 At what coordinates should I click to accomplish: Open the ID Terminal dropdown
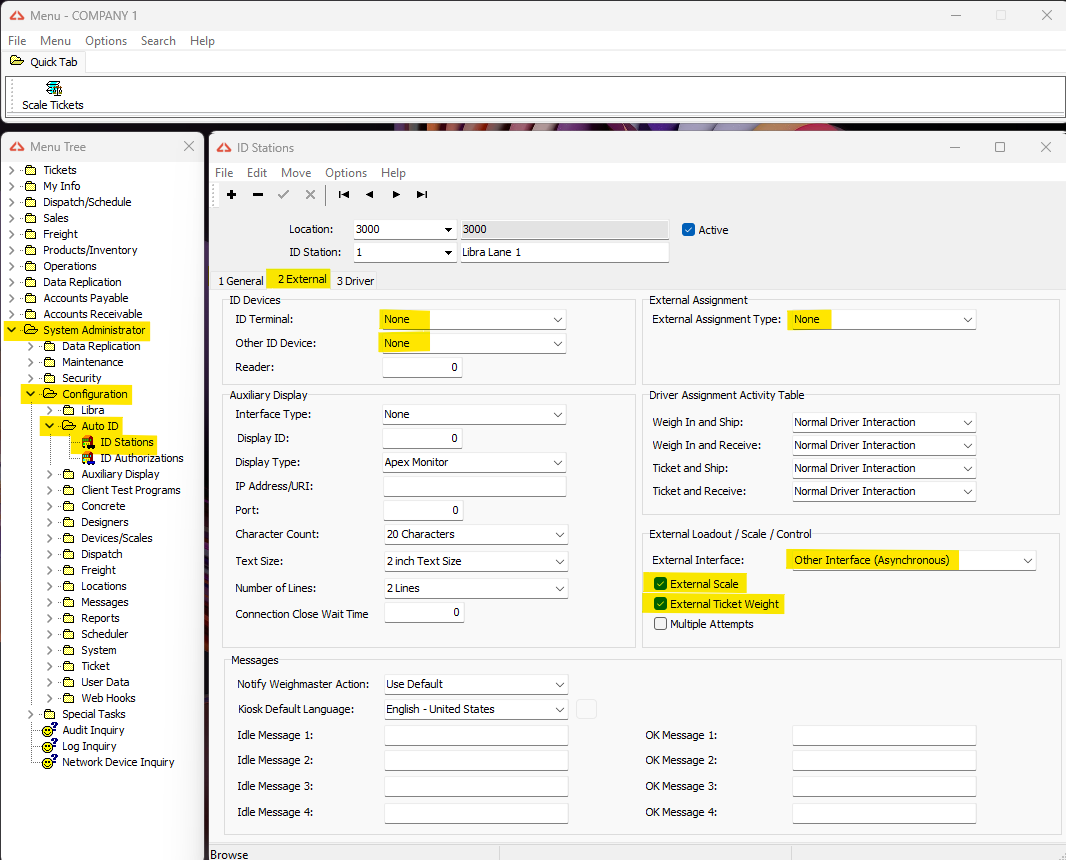pyautogui.click(x=557, y=320)
